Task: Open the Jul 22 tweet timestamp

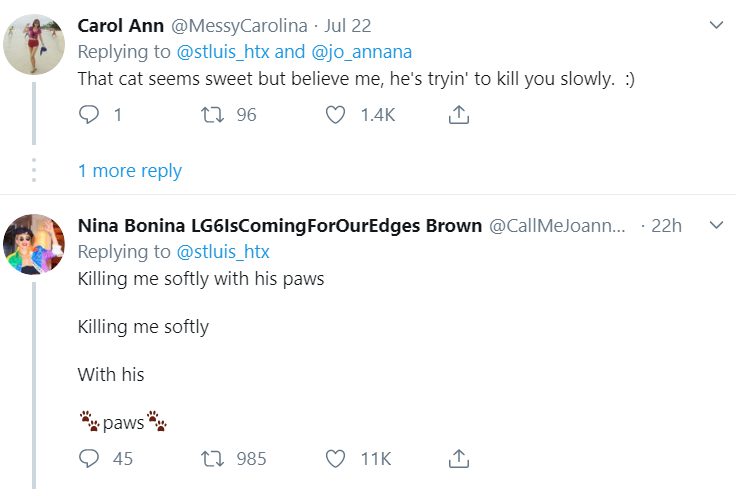Action: click(348, 26)
